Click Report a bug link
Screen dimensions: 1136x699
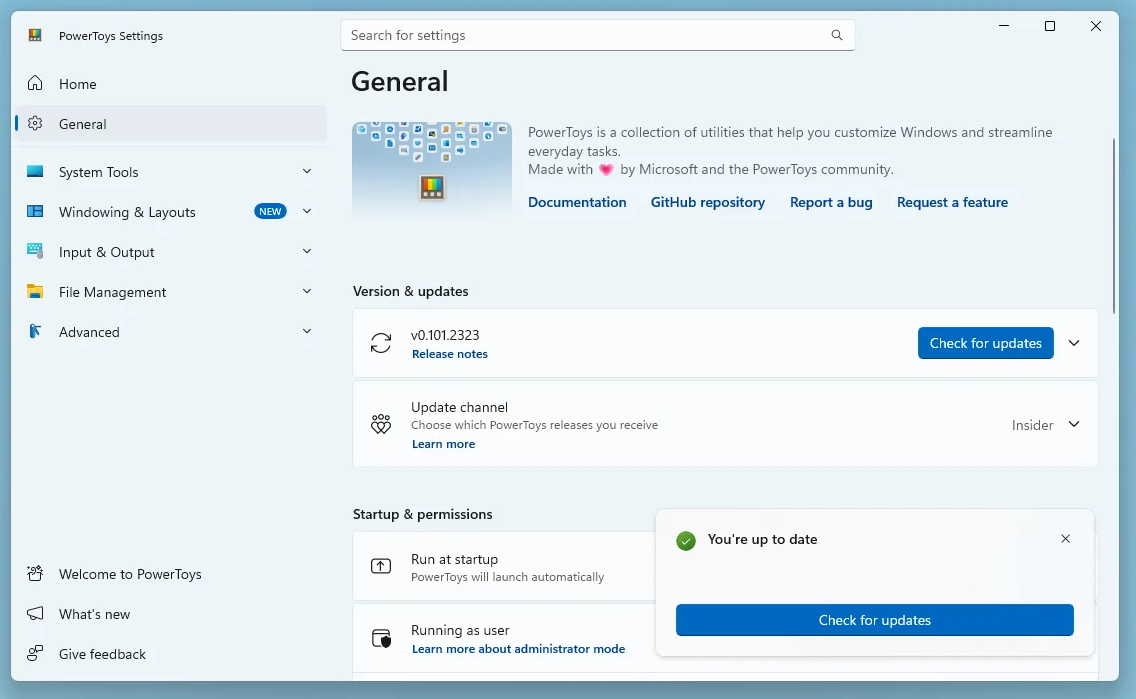831,202
